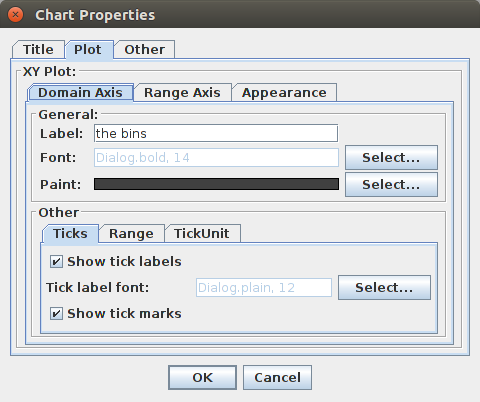Viewport: 480px width, 402px height.
Task: Confirm changes with OK
Action: pos(202,378)
